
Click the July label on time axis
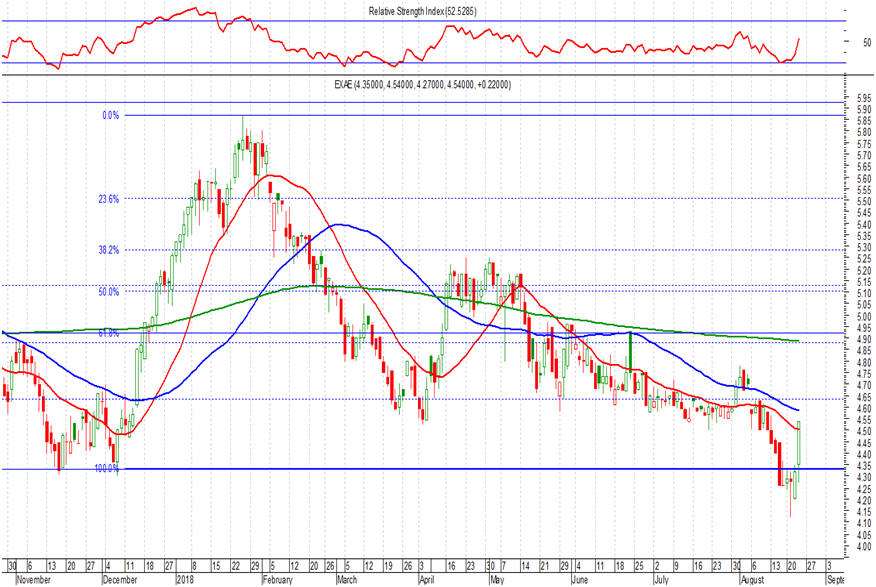pyautogui.click(x=660, y=579)
